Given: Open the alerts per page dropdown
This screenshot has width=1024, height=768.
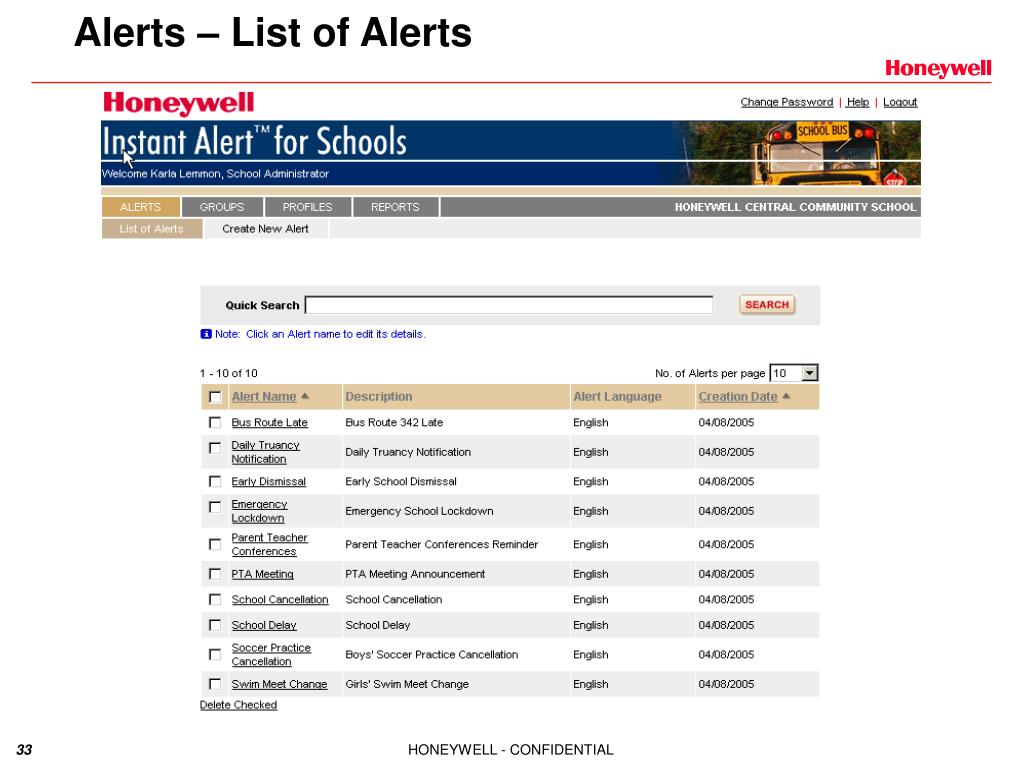Looking at the screenshot, I should pos(809,373).
